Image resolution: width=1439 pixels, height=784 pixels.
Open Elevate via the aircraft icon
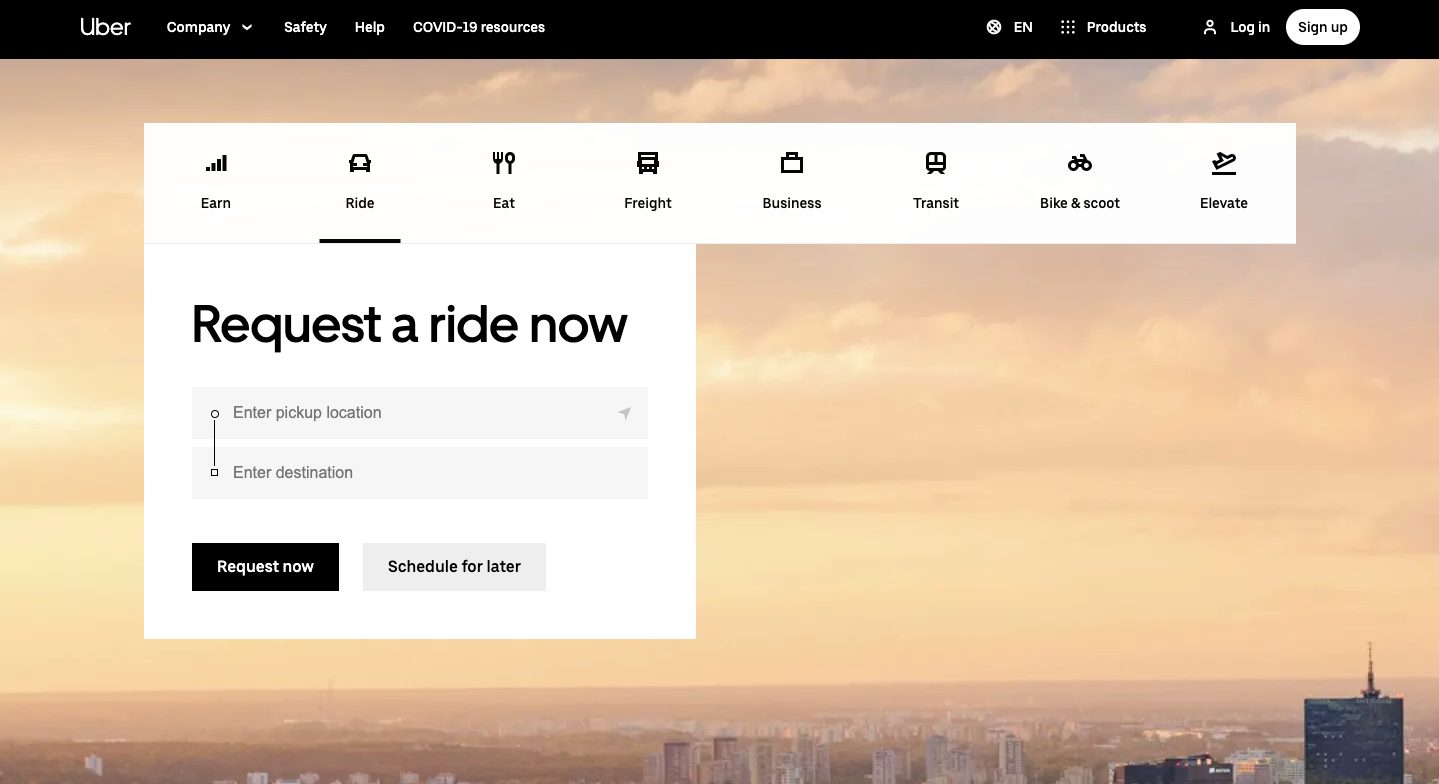click(1224, 163)
